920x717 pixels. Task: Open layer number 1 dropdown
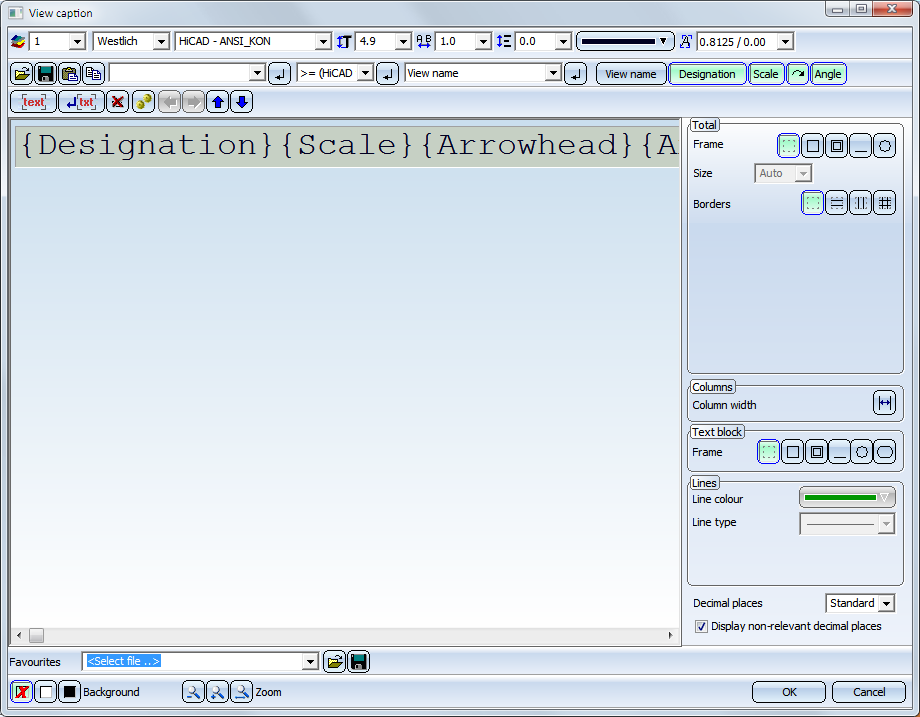pos(77,42)
